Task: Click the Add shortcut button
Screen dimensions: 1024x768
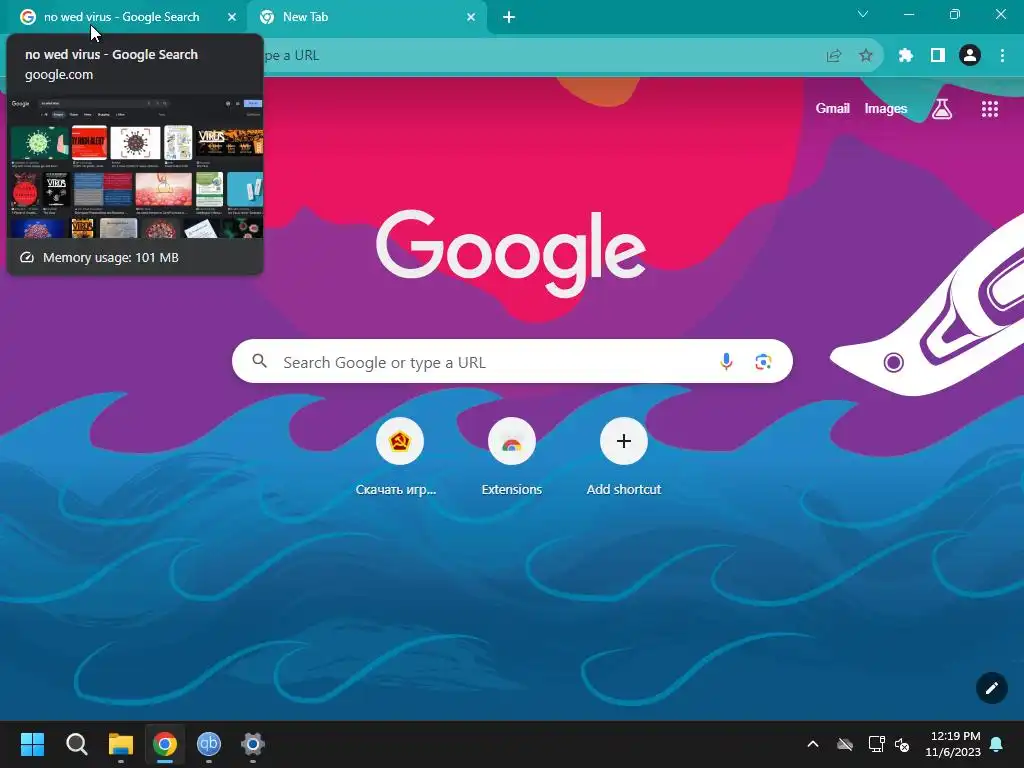Action: click(x=624, y=457)
